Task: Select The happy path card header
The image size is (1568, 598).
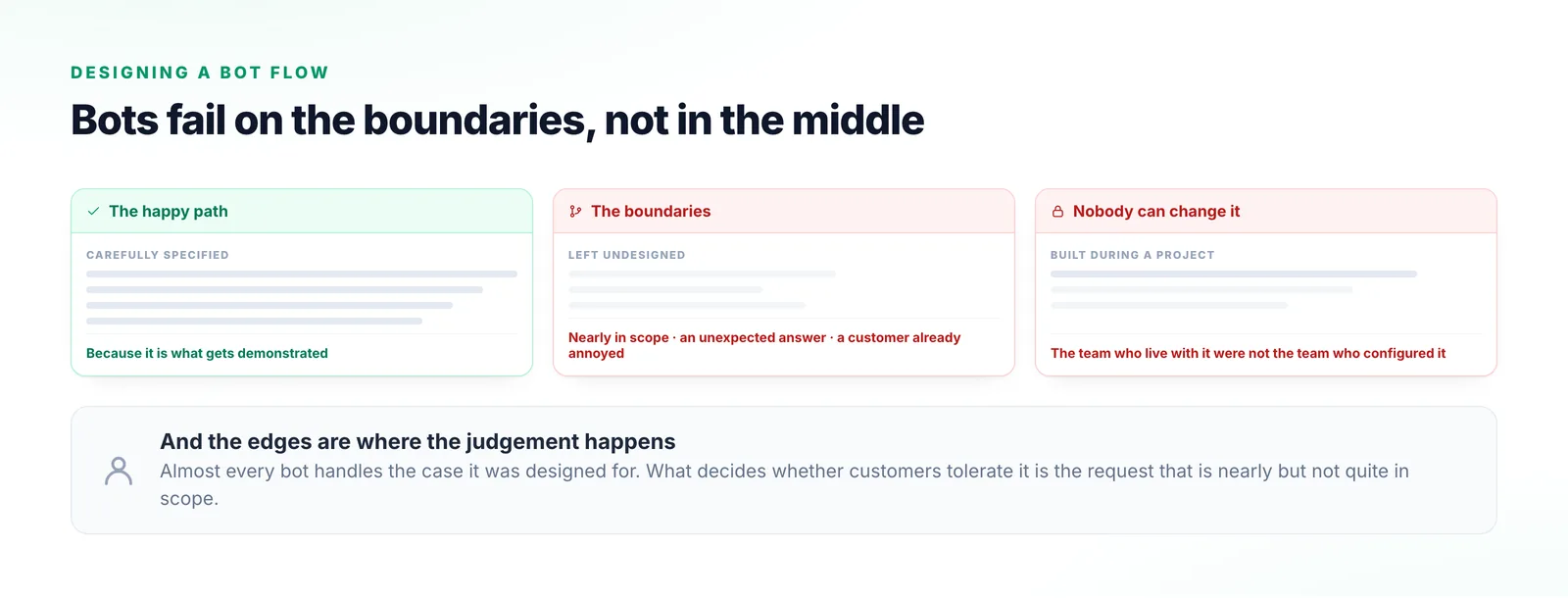Action: tap(302, 212)
